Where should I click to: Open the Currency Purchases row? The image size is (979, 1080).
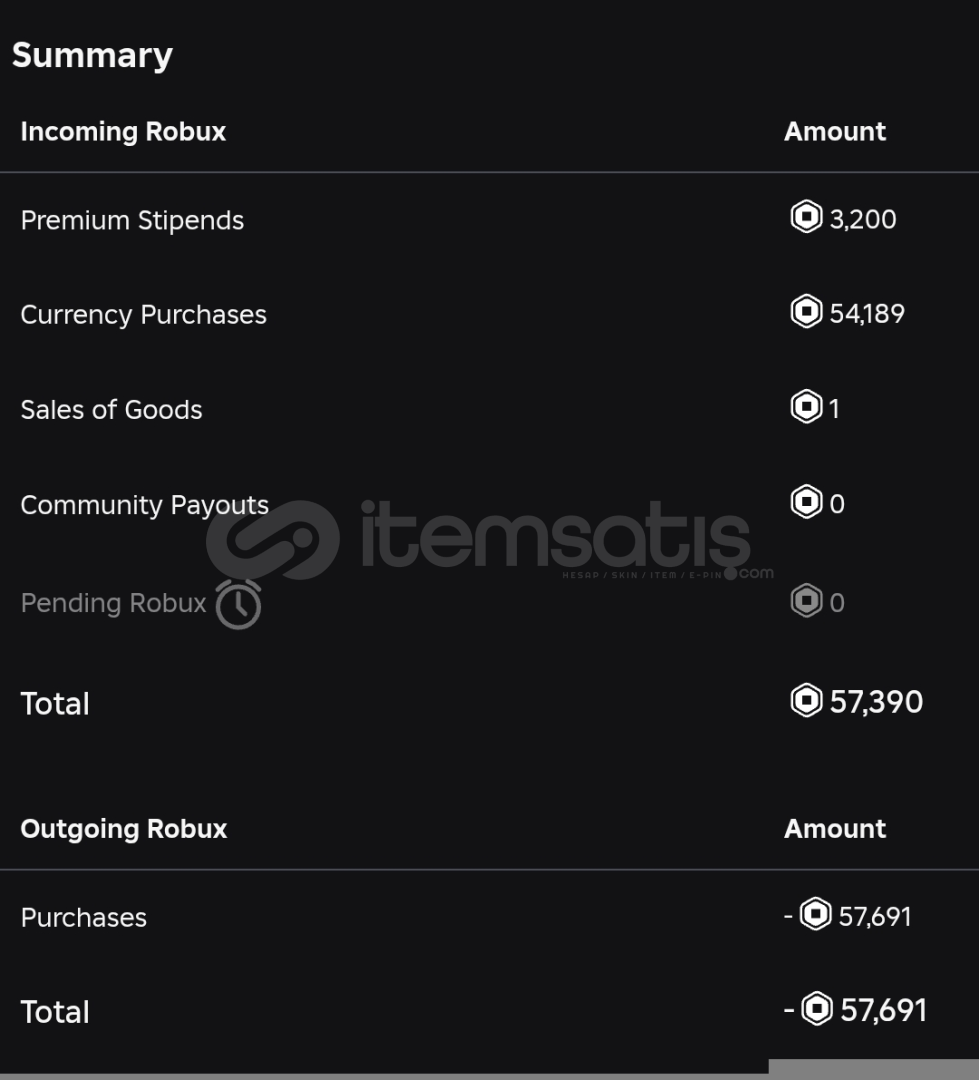[143, 315]
